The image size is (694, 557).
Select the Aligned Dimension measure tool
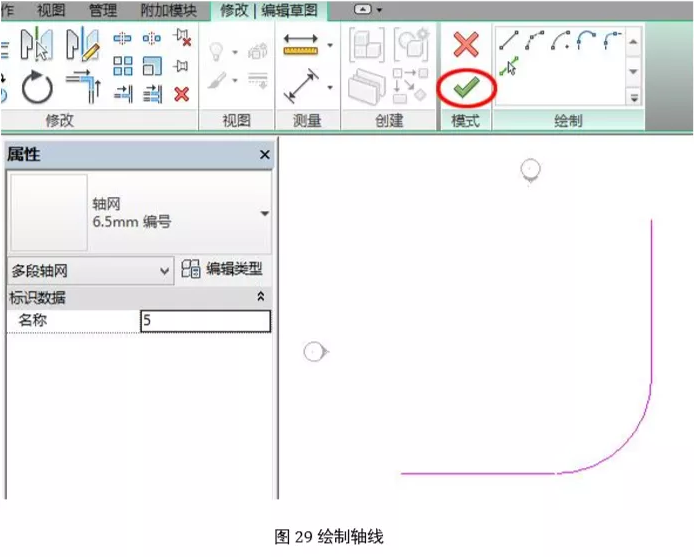(x=300, y=86)
